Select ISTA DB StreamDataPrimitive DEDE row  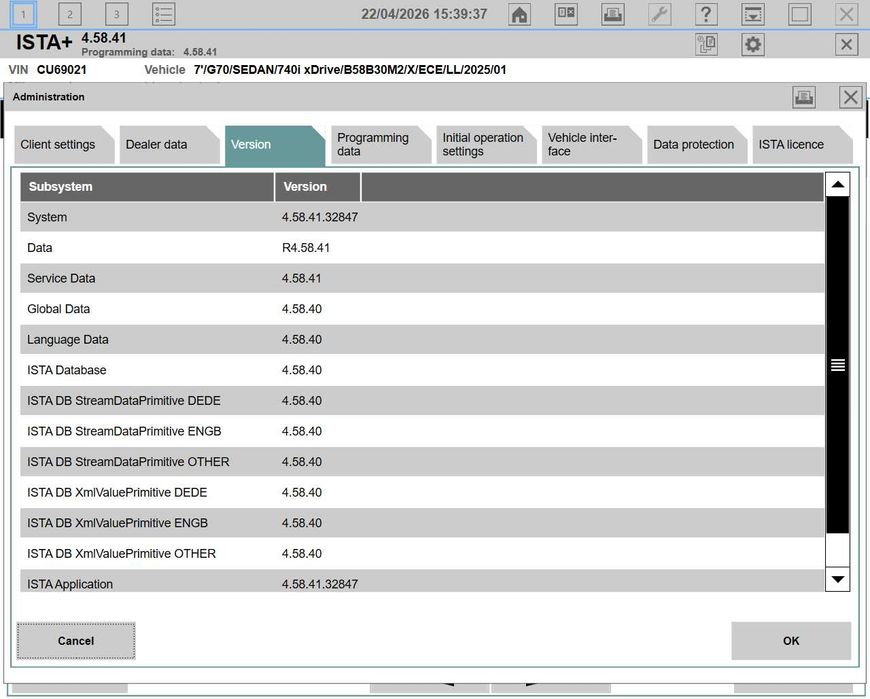click(x=422, y=401)
